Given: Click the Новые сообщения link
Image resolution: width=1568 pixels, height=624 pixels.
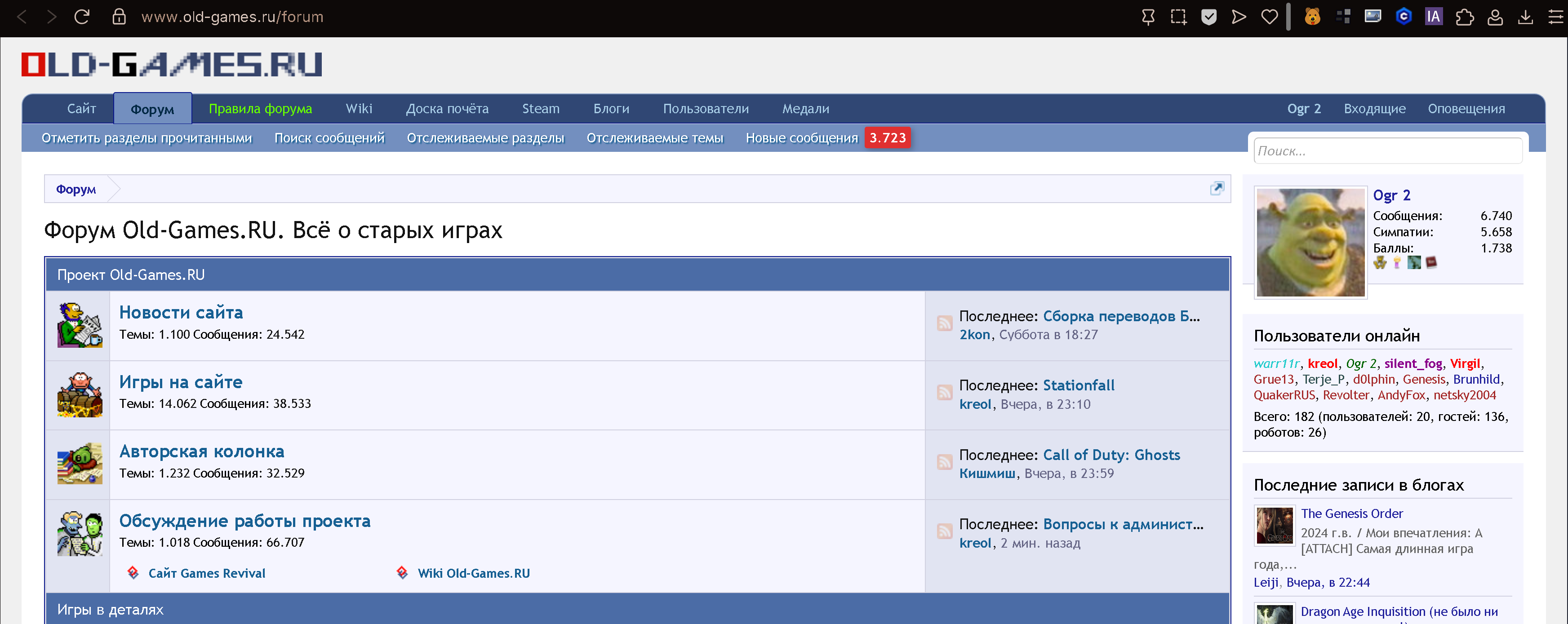Looking at the screenshot, I should point(801,138).
